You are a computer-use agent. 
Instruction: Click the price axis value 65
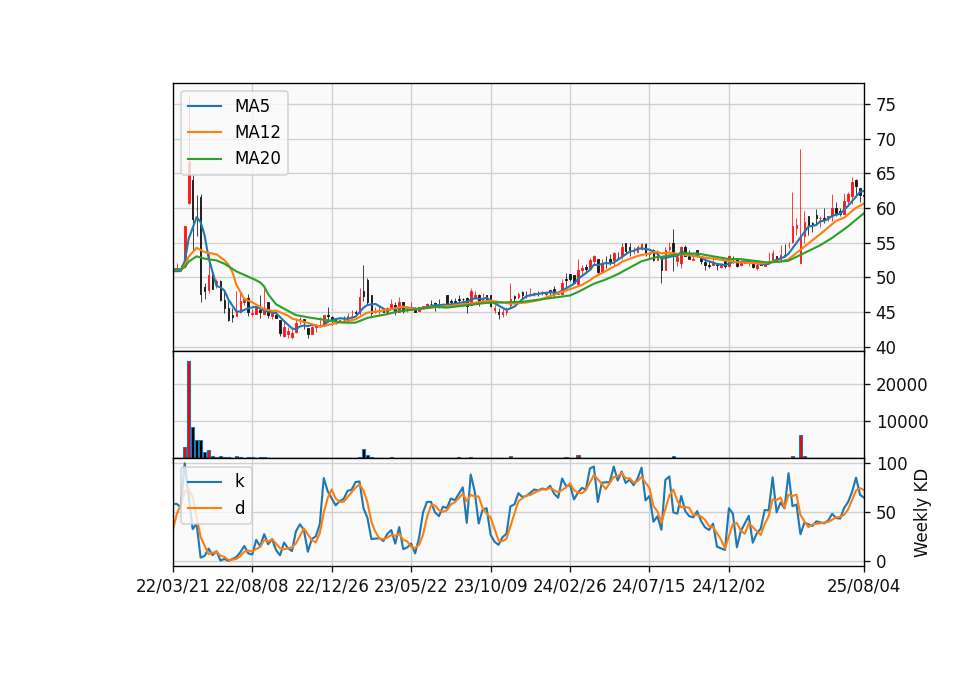[x=886, y=174]
